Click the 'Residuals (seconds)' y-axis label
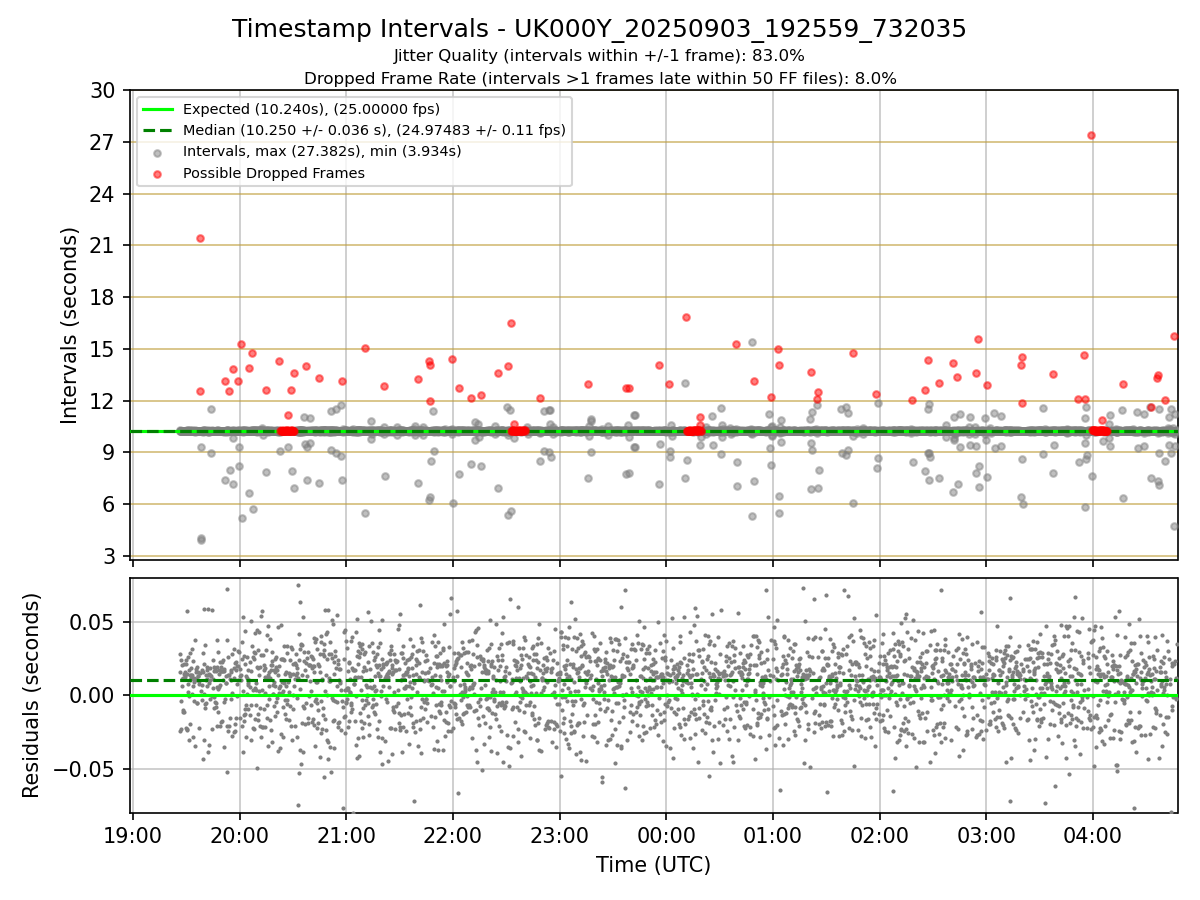The width and height of the screenshot is (1200, 900). (32, 695)
